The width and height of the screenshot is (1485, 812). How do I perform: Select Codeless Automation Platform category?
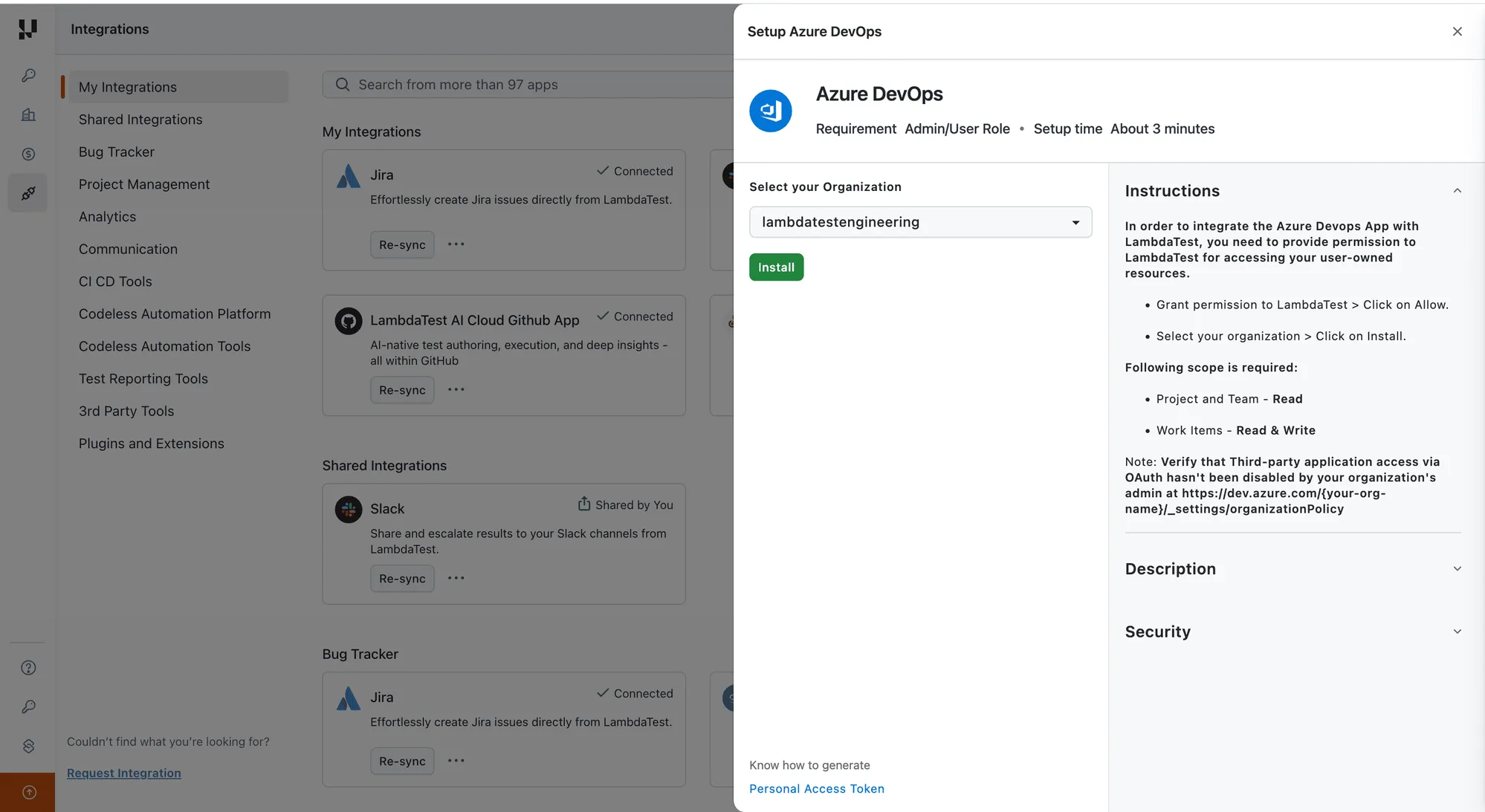coord(175,314)
